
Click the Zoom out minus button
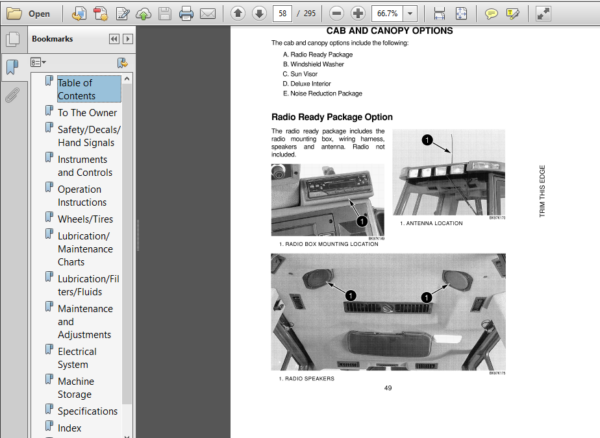(x=337, y=14)
